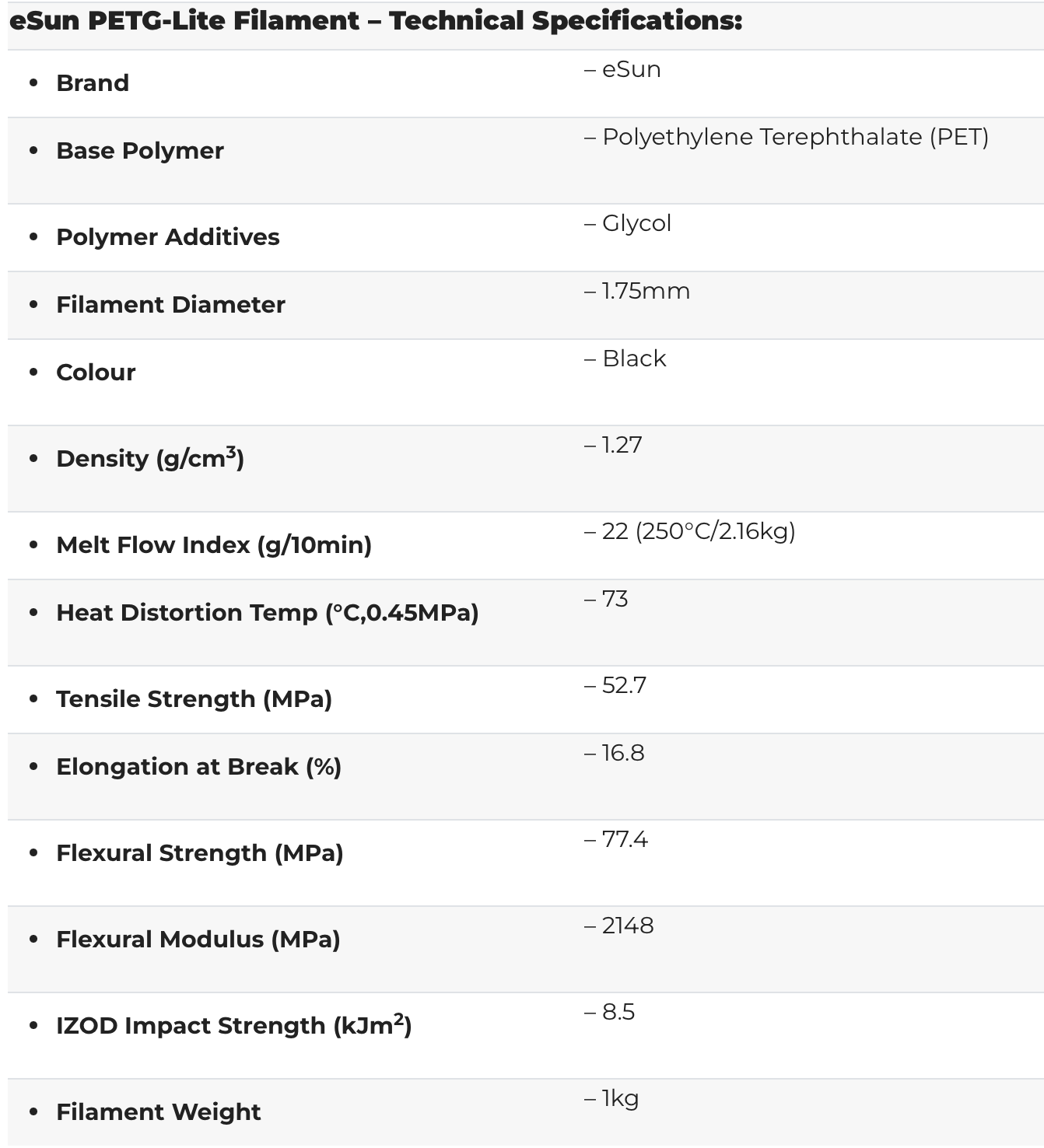Select the IZOD Impact Strength label

click(x=234, y=1025)
